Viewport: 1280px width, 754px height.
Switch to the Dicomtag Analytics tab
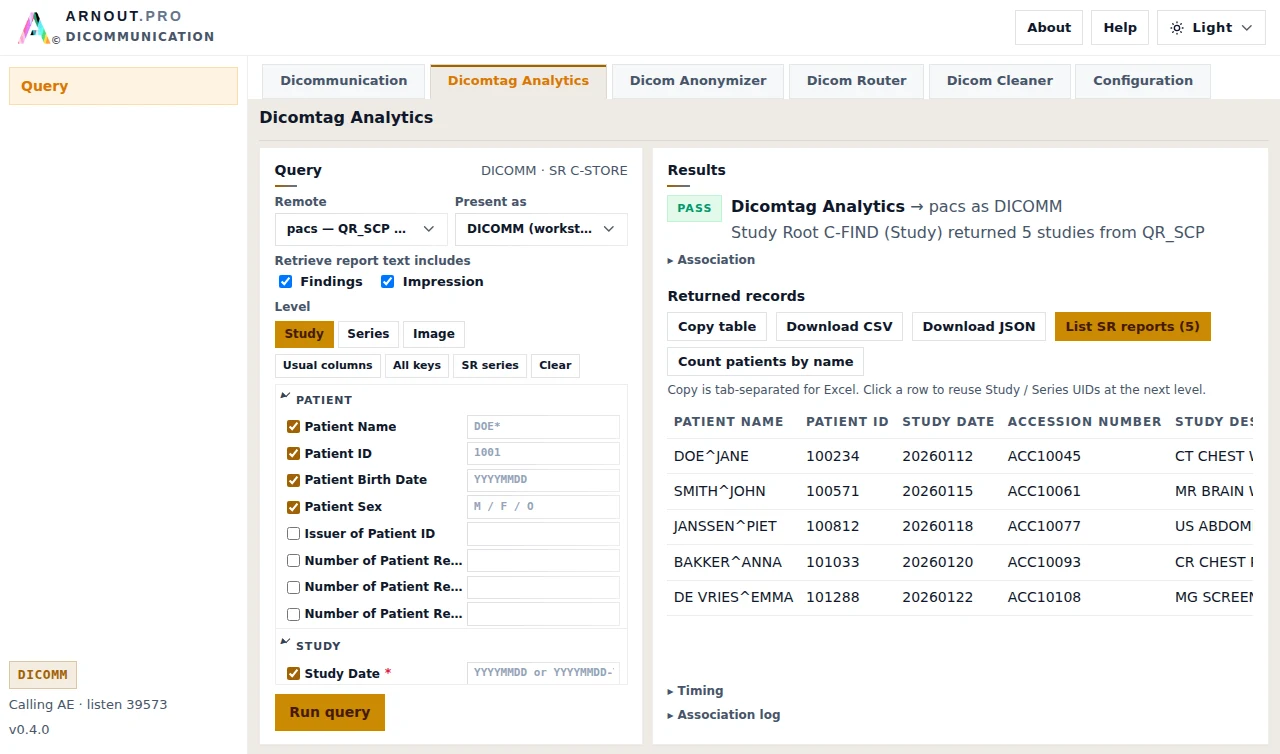click(518, 81)
